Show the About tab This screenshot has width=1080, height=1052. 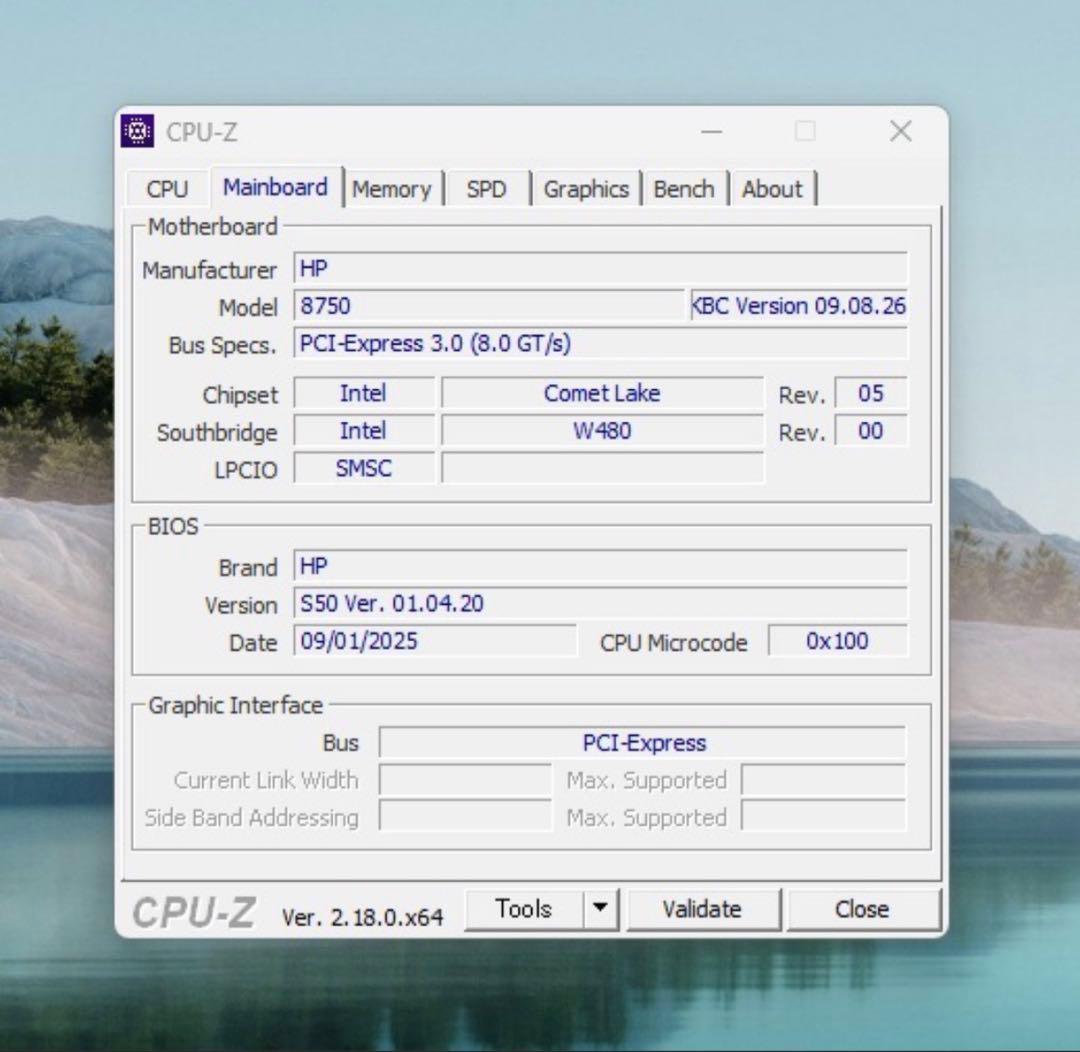pos(772,188)
